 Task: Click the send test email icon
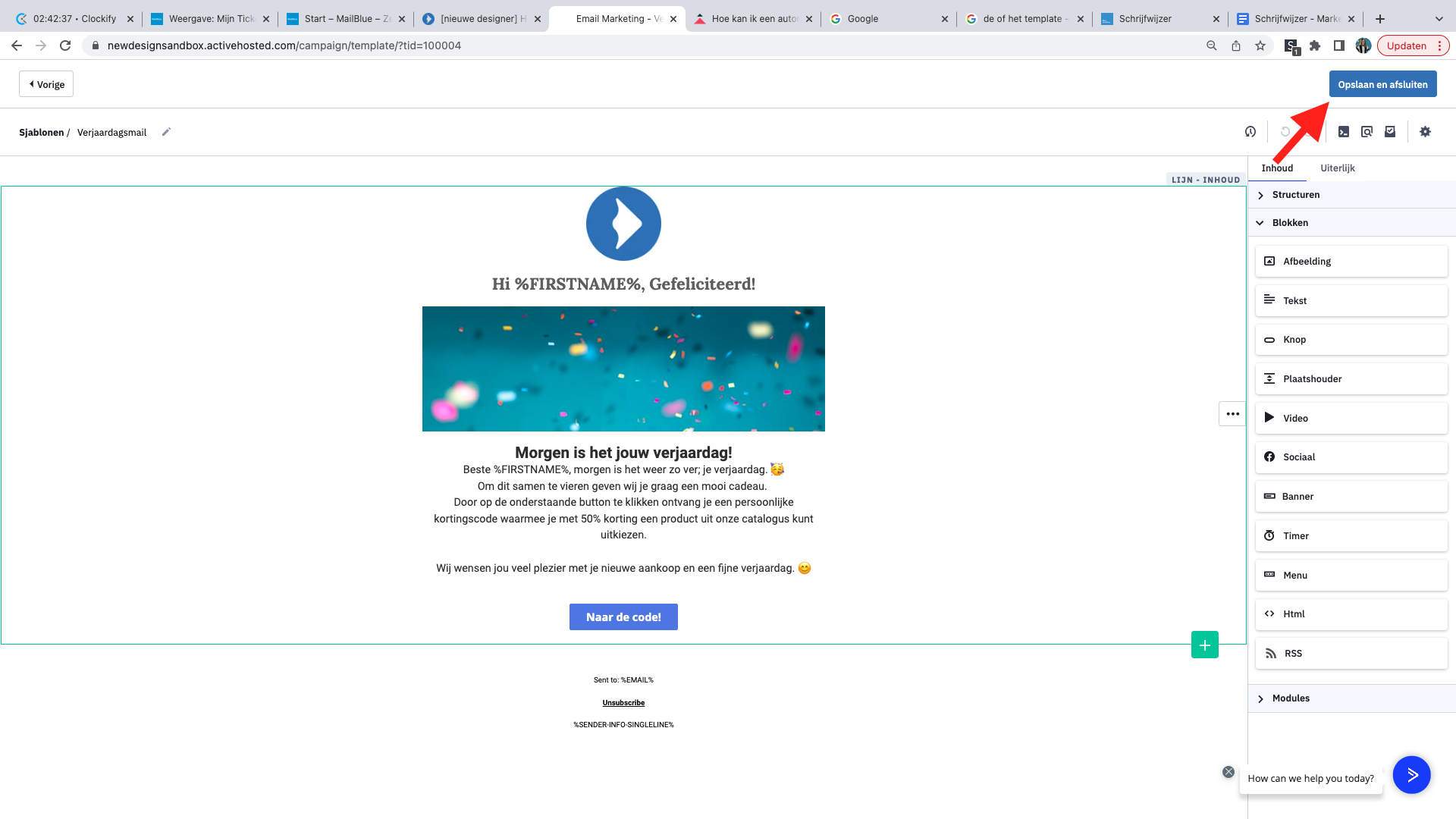click(x=1390, y=132)
